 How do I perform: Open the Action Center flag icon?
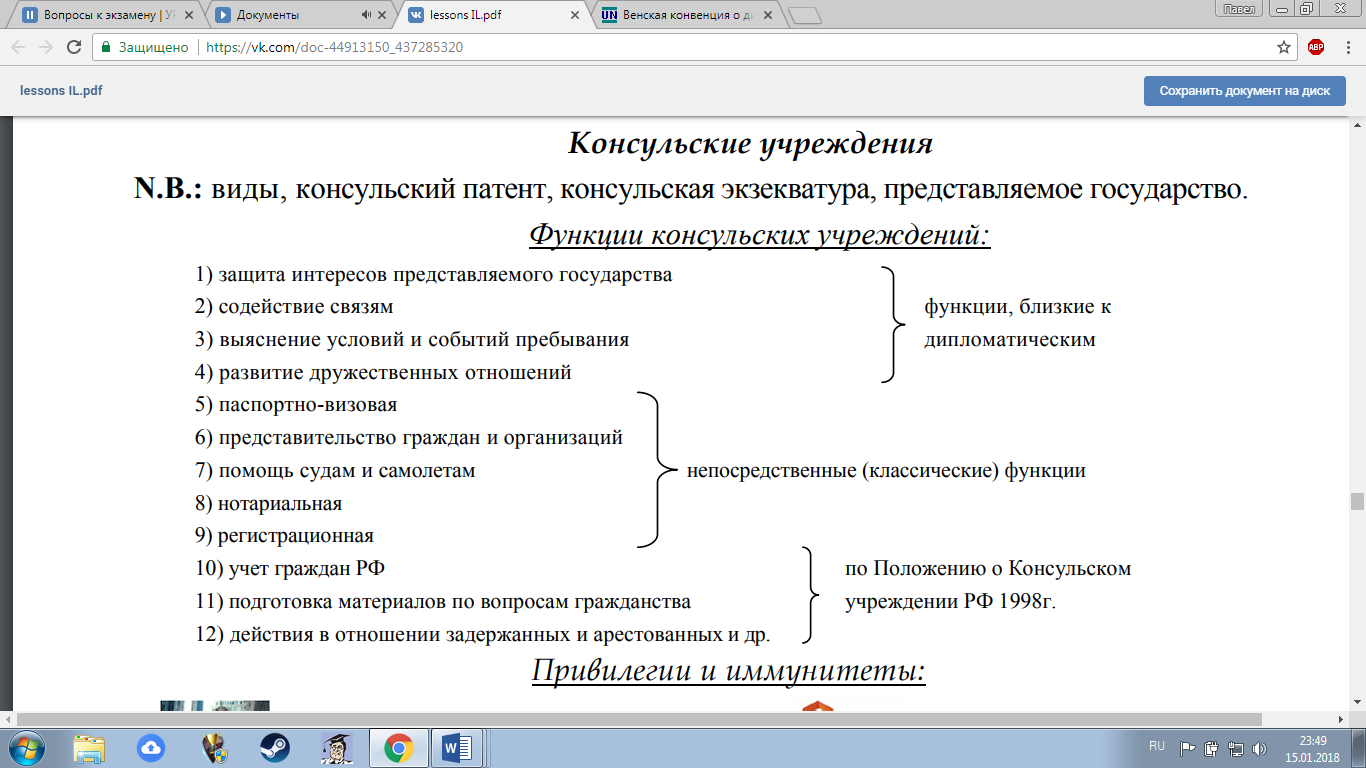pos(1189,748)
